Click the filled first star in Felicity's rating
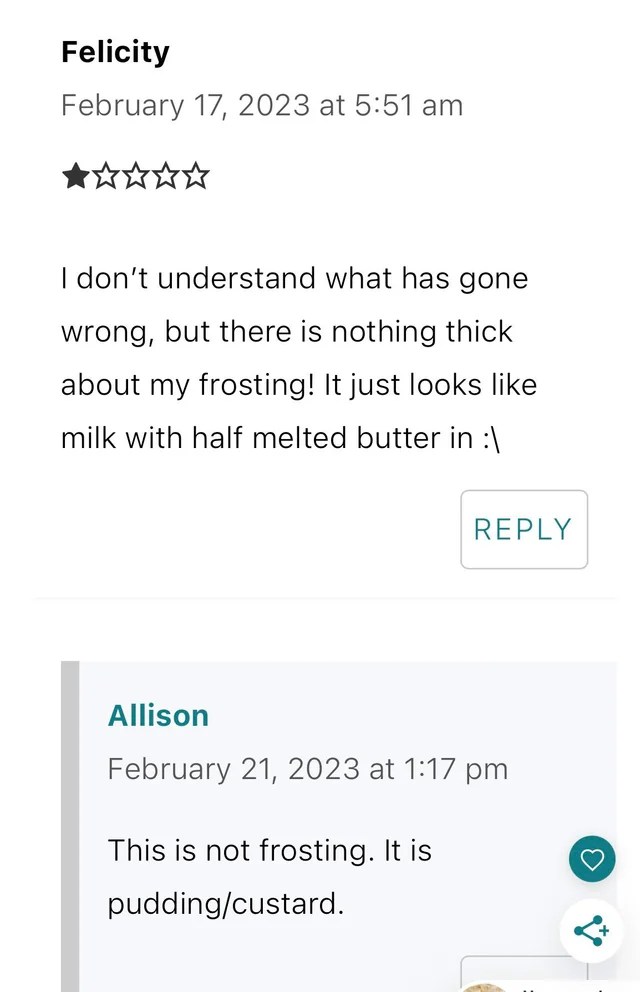This screenshot has height=992, width=640. point(75,178)
